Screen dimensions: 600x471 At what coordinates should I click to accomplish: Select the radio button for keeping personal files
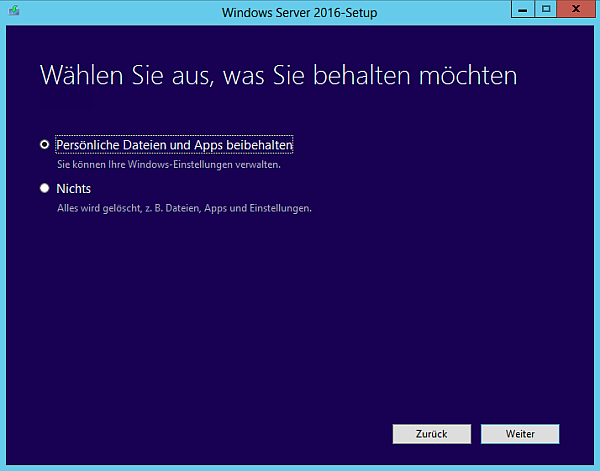tap(44, 145)
